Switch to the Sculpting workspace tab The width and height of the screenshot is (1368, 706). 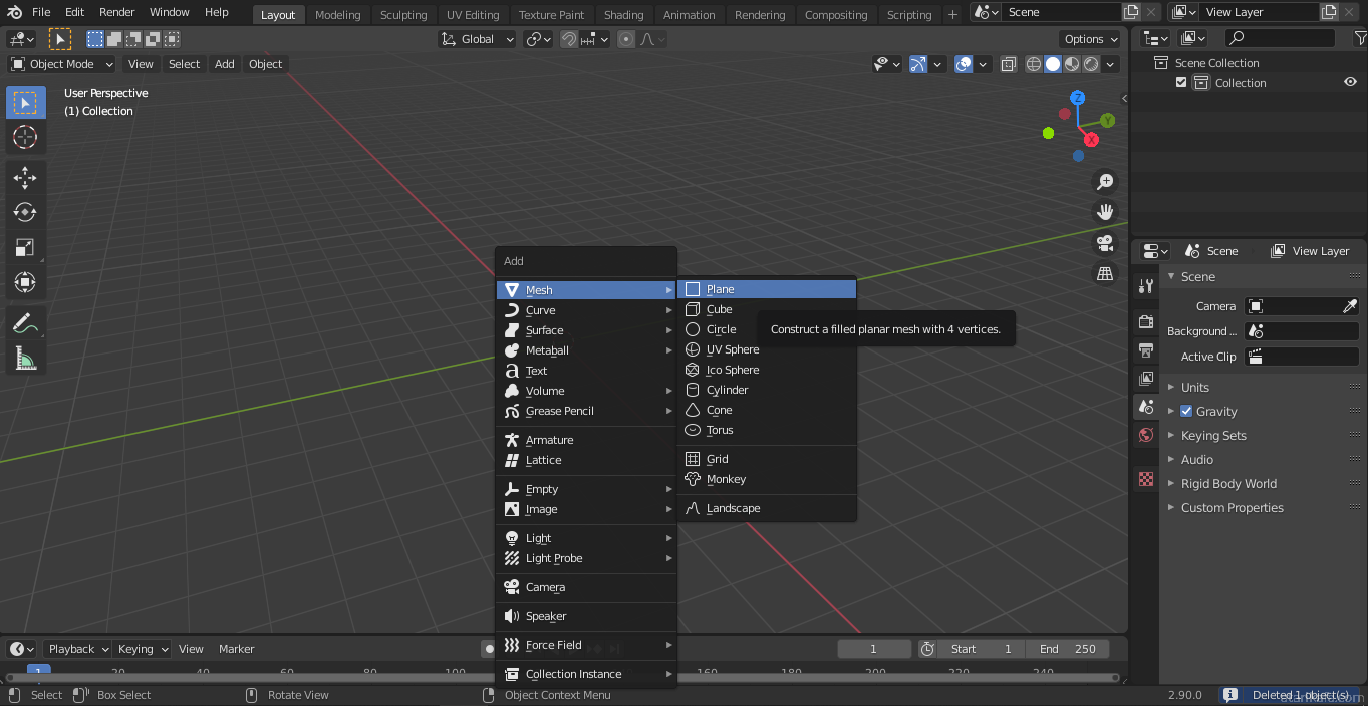[403, 15]
